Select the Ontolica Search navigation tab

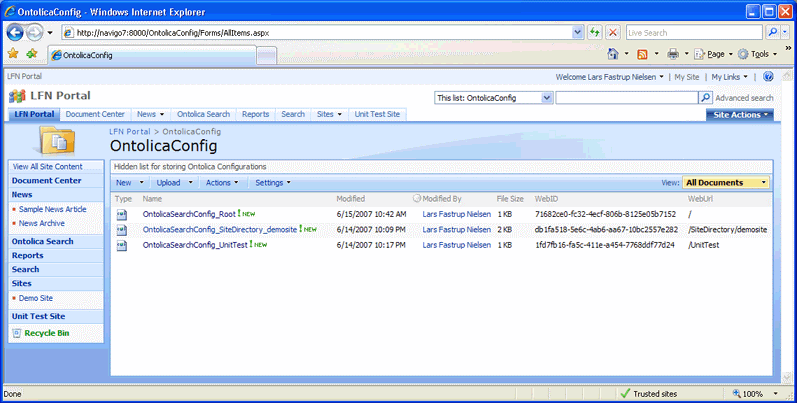pos(203,114)
